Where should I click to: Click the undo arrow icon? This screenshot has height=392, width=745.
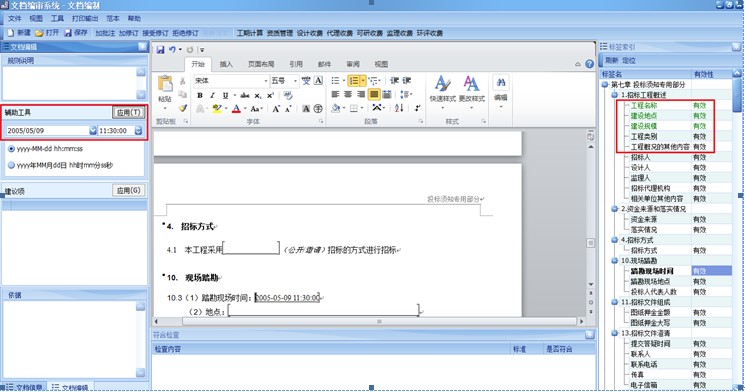pyautogui.click(x=172, y=50)
